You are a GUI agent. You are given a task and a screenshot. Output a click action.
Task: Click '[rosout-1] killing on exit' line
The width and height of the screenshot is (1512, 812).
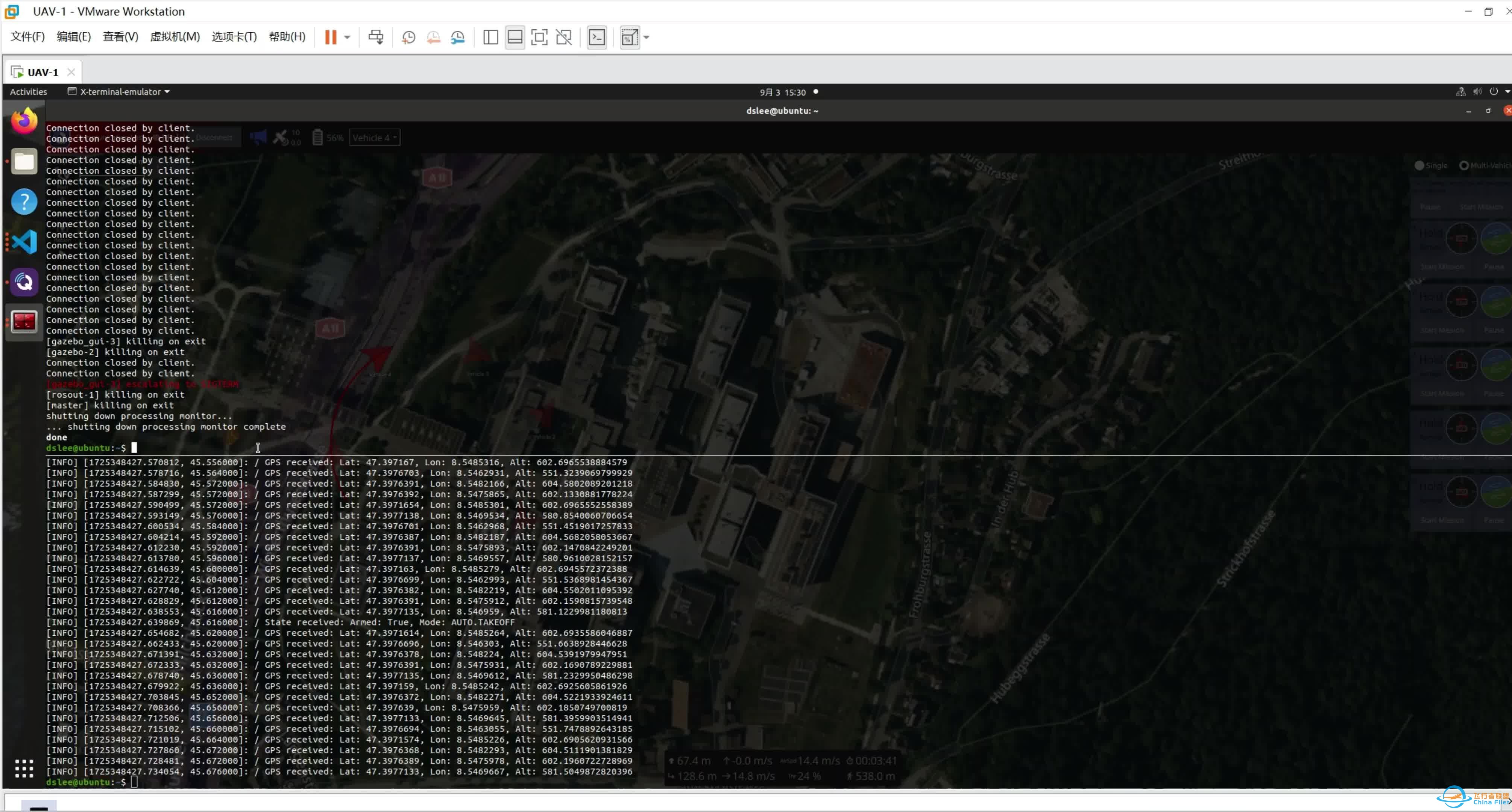point(115,395)
